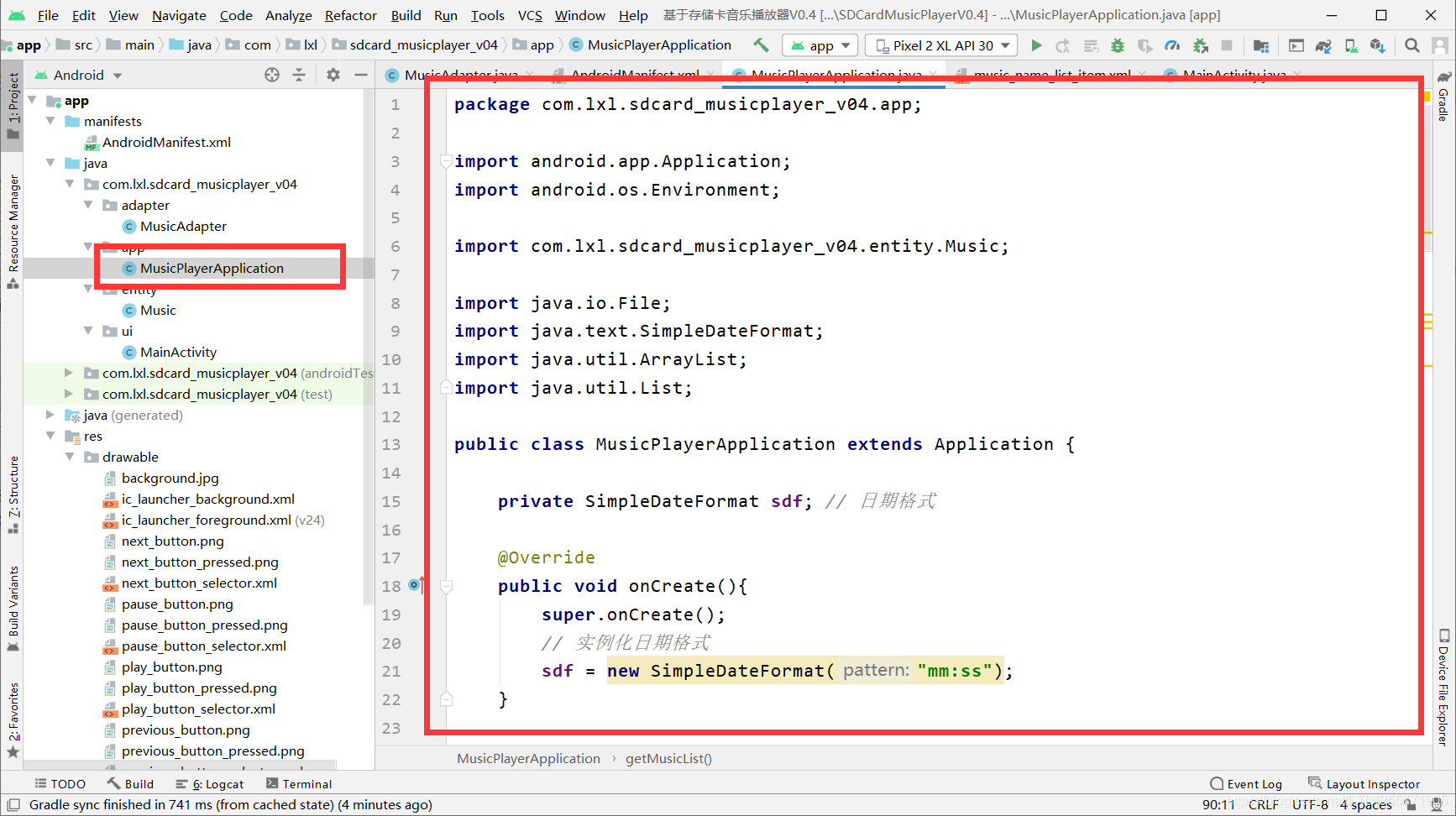1456x816 pixels.
Task: Open the Android project view dropdown
Action: 78,75
